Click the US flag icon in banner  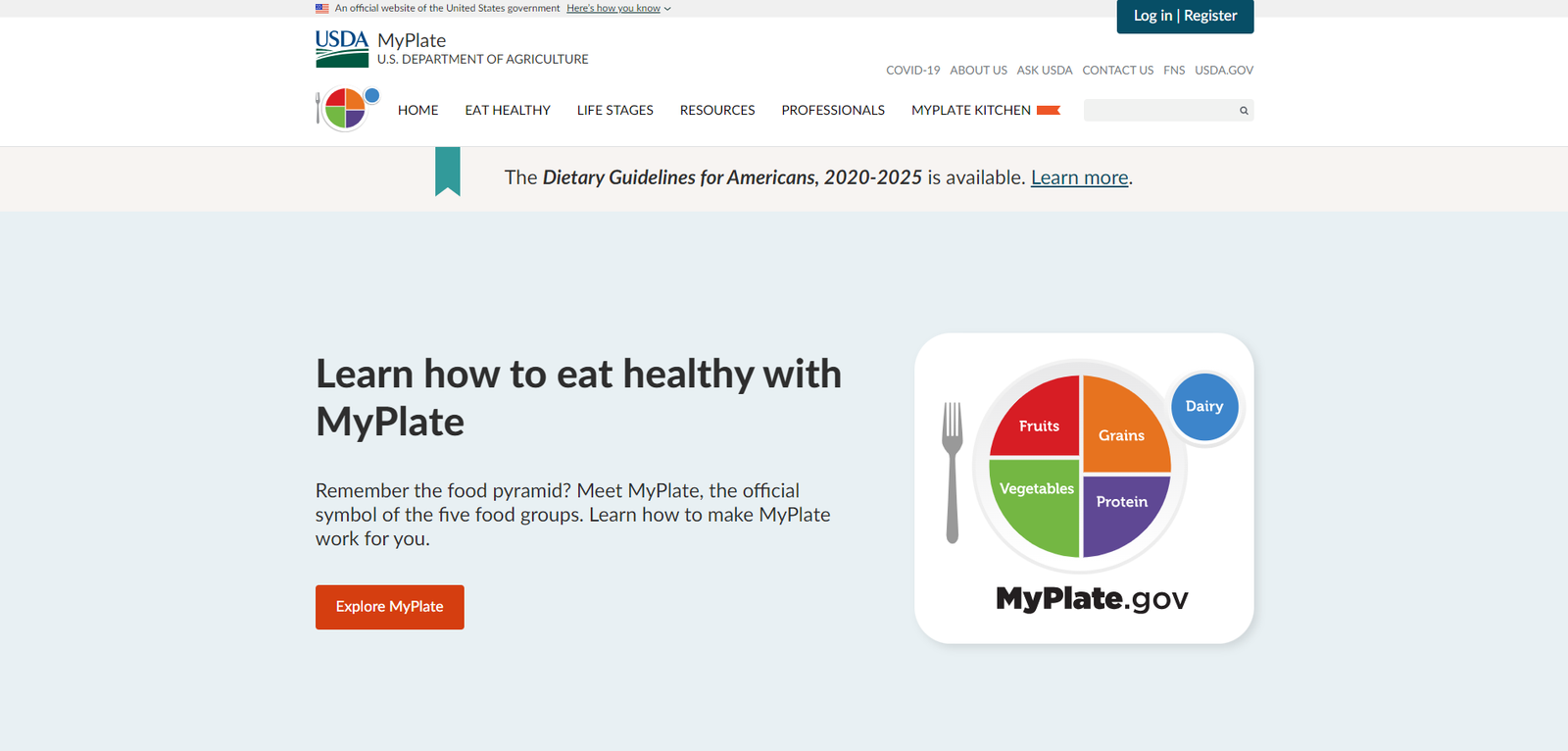pos(321,8)
